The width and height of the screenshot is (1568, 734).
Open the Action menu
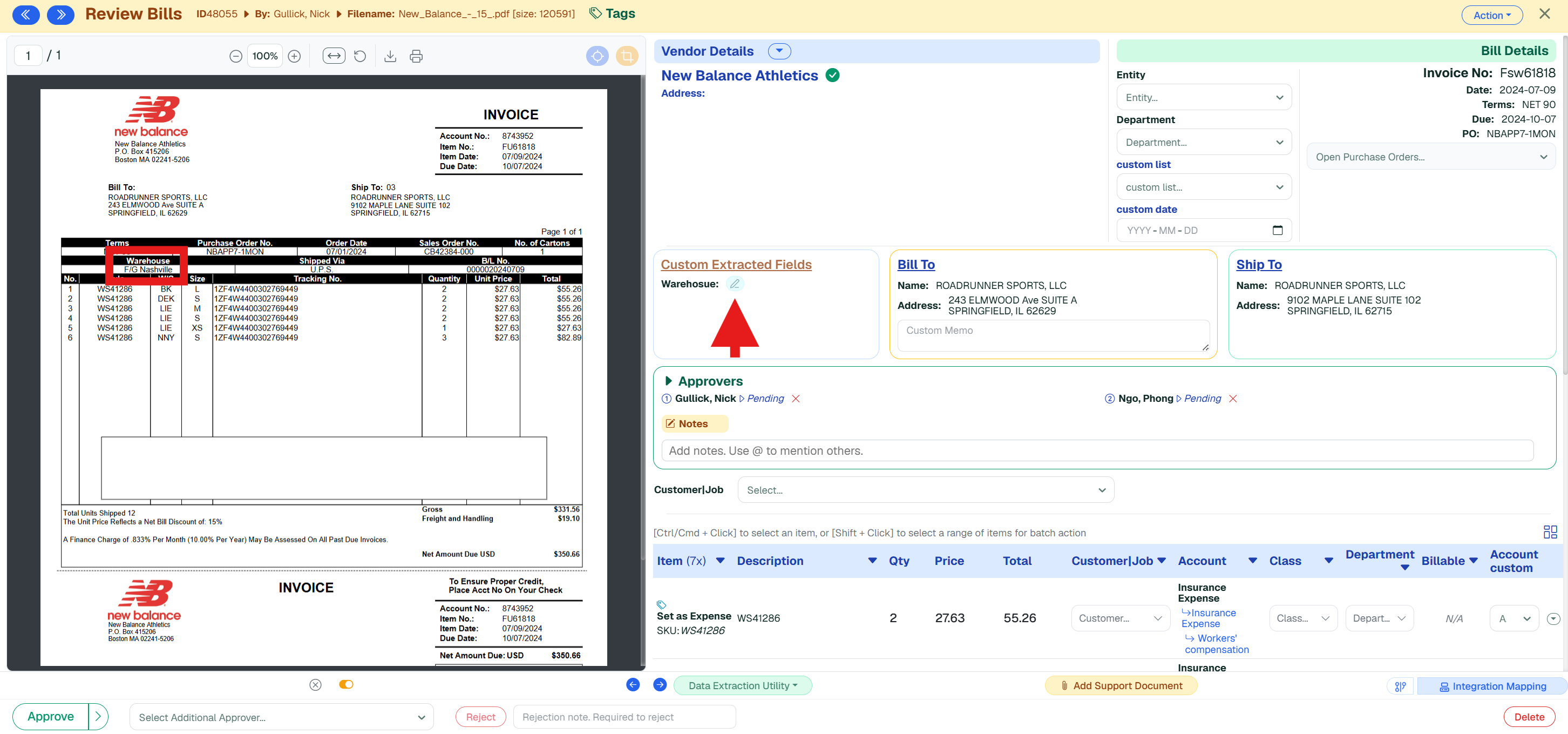(1492, 15)
